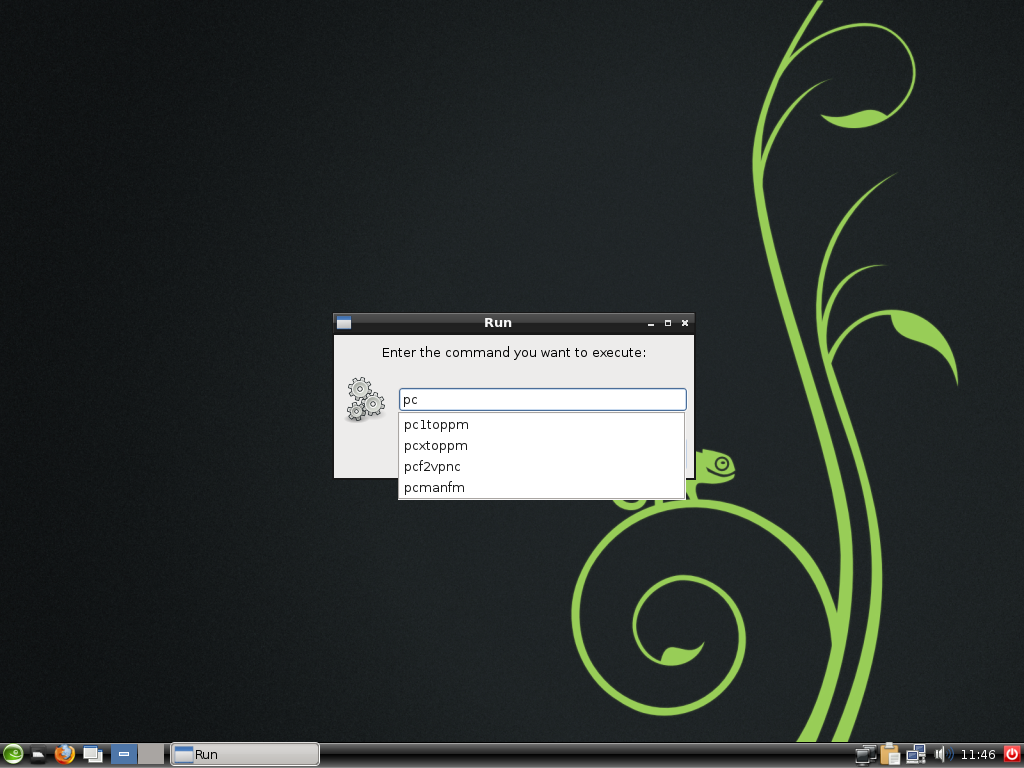Launch the file manager from the panel
The image size is (1024, 768).
pos(39,754)
